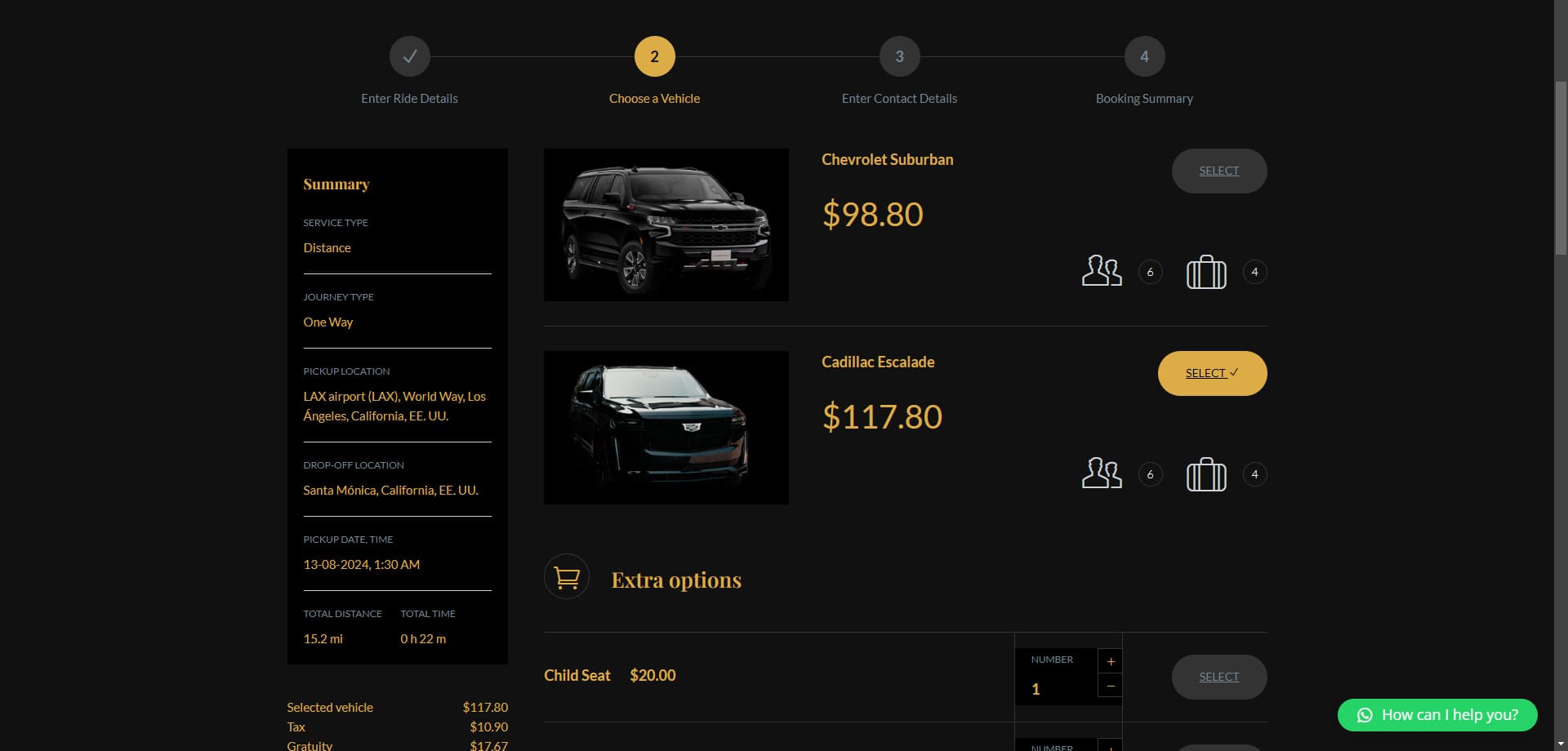Viewport: 1568px width, 751px height.
Task: Click the completed step checkmark circle
Action: (409, 56)
